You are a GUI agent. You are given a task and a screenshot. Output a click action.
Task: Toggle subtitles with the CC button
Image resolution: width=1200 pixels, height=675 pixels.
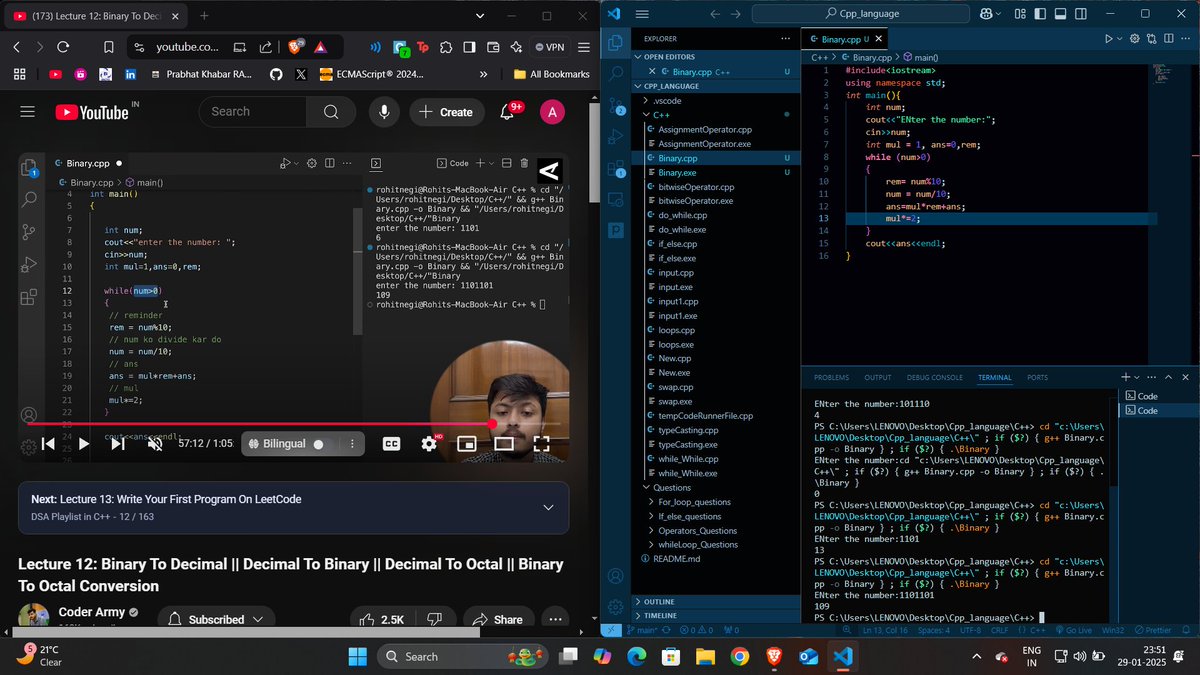(x=391, y=445)
